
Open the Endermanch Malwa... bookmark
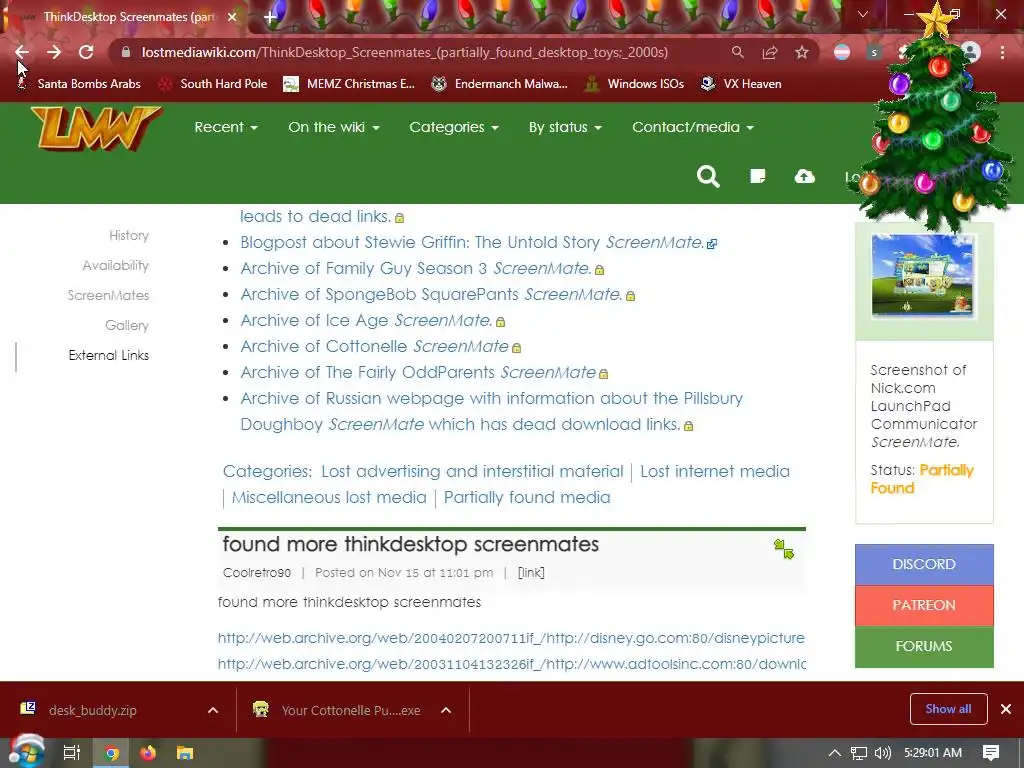(500, 84)
